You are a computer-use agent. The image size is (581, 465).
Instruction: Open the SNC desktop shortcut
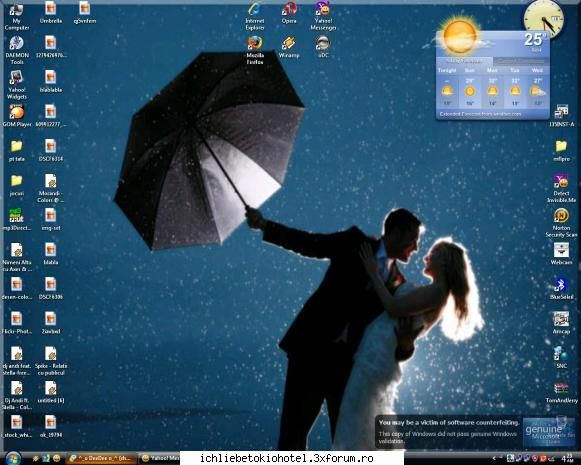point(561,358)
